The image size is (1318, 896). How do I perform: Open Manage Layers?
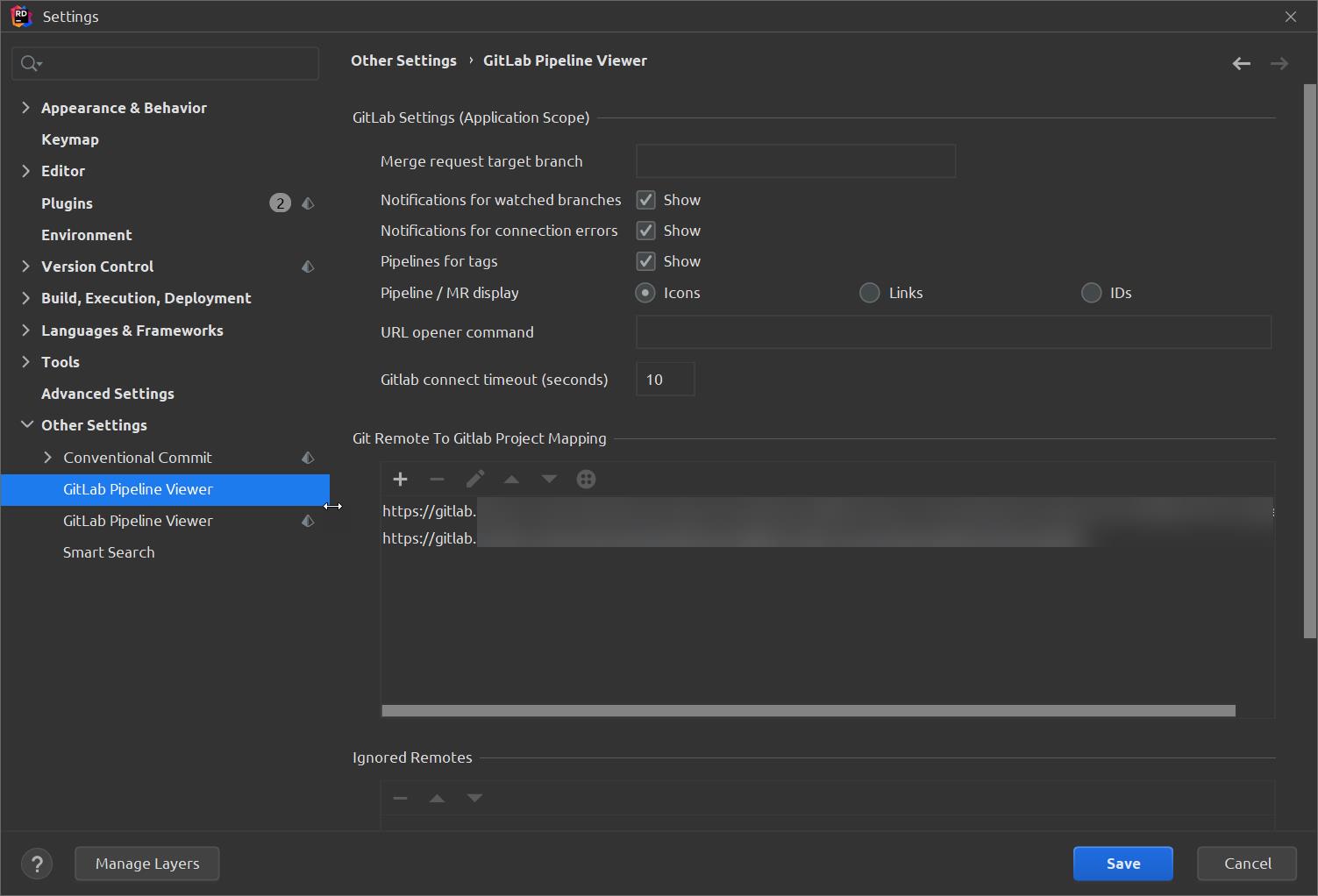click(x=147, y=864)
